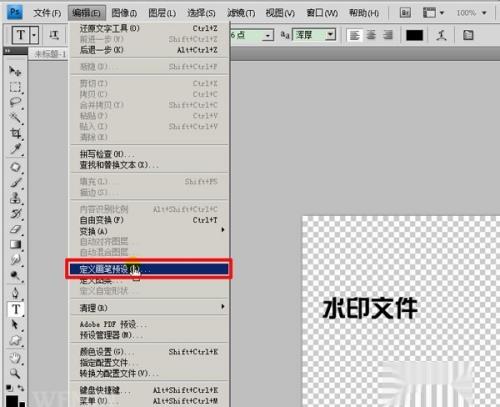The height and width of the screenshot is (407, 500).
Task: Choose 还原文字工具(O) to undo
Action: click(149, 28)
